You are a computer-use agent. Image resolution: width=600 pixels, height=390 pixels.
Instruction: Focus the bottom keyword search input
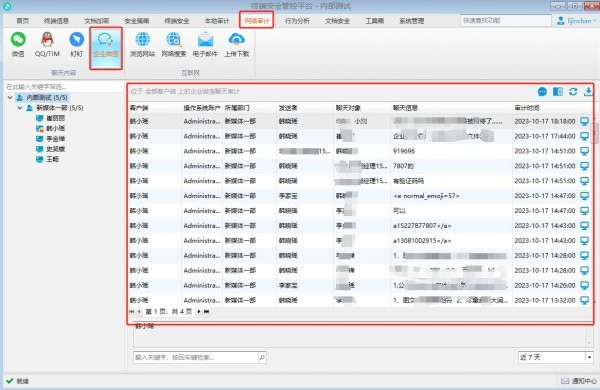coord(196,357)
